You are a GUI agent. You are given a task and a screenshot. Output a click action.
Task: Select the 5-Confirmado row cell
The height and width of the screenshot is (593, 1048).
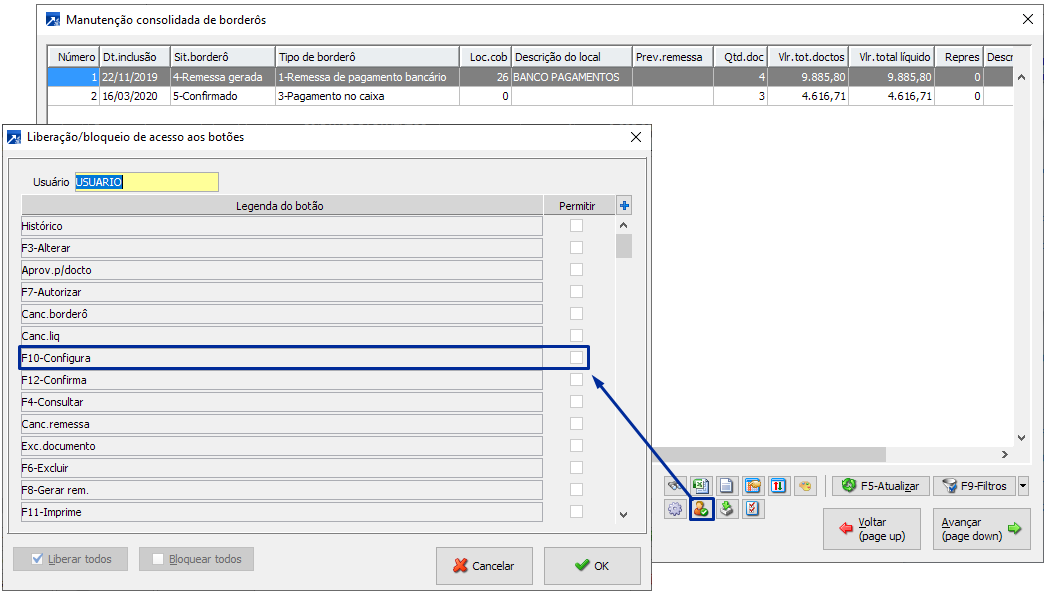pyautogui.click(x=223, y=96)
